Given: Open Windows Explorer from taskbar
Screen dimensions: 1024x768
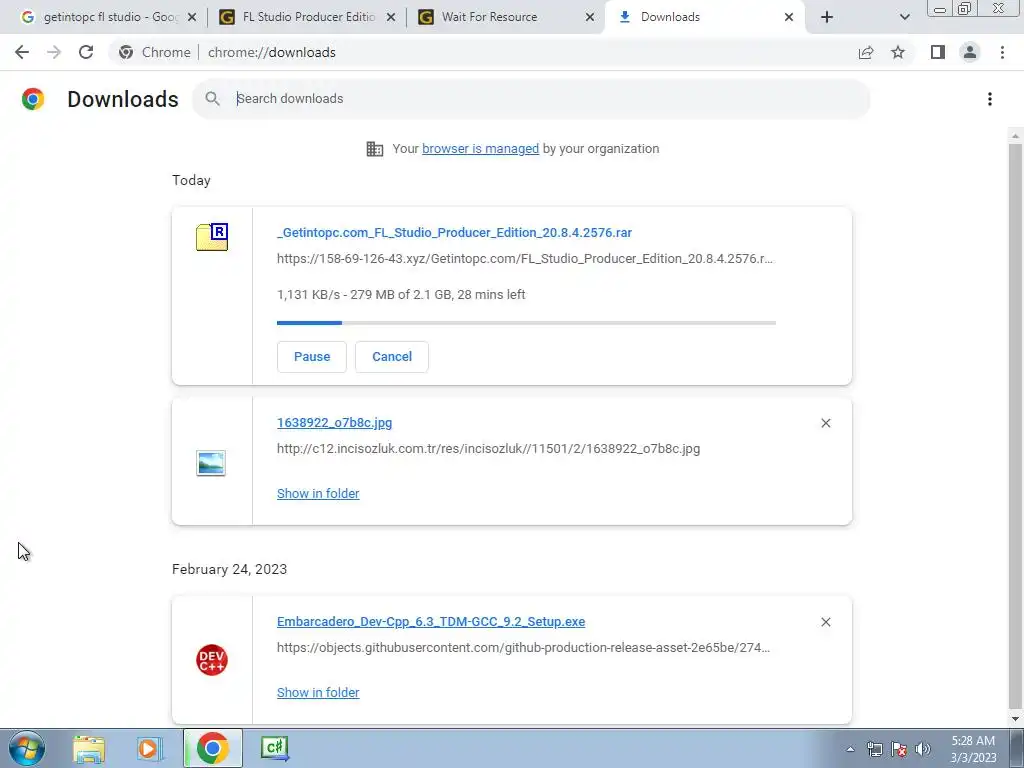Looking at the screenshot, I should pyautogui.click(x=89, y=748).
